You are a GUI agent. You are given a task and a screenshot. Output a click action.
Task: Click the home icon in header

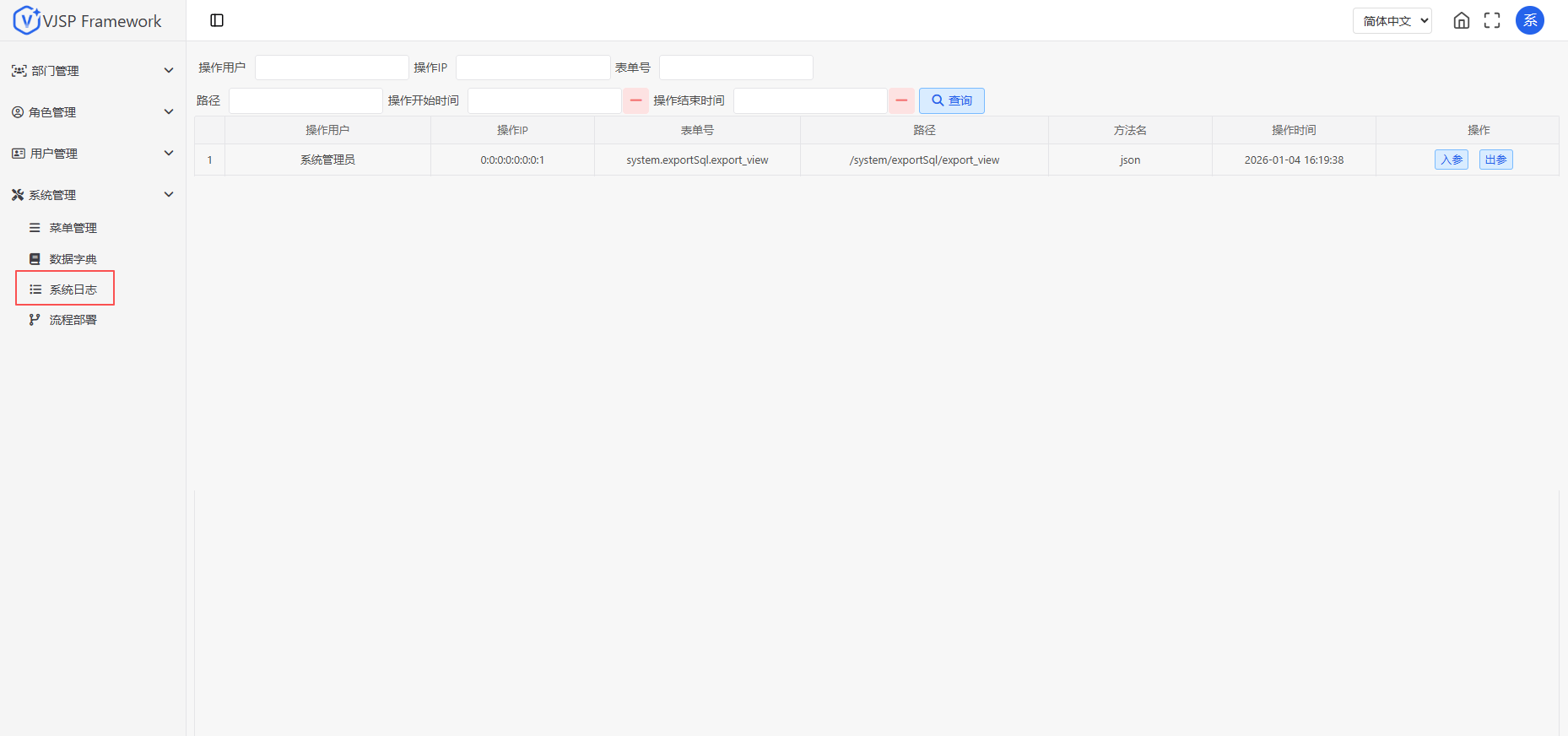[1461, 20]
